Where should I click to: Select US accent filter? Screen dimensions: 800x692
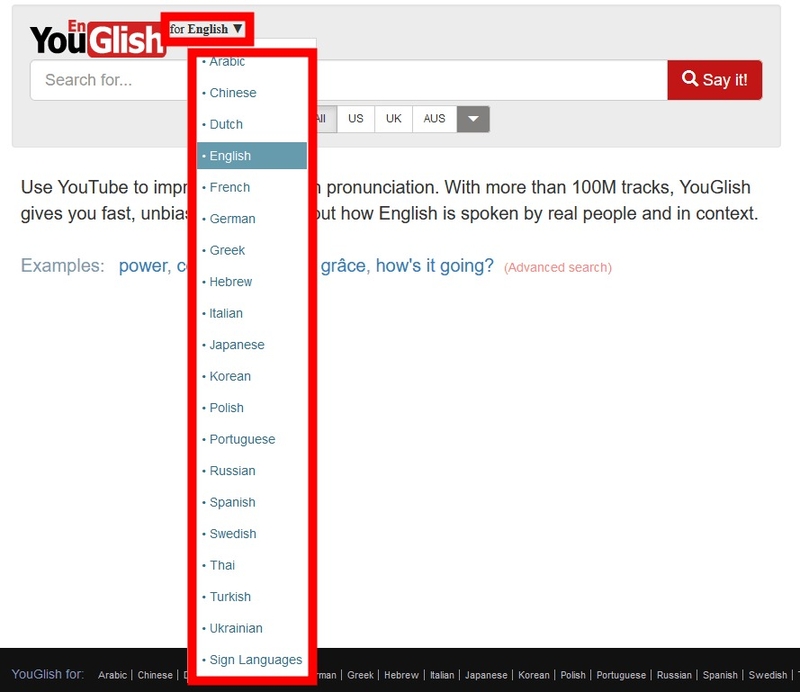pyautogui.click(x=357, y=118)
